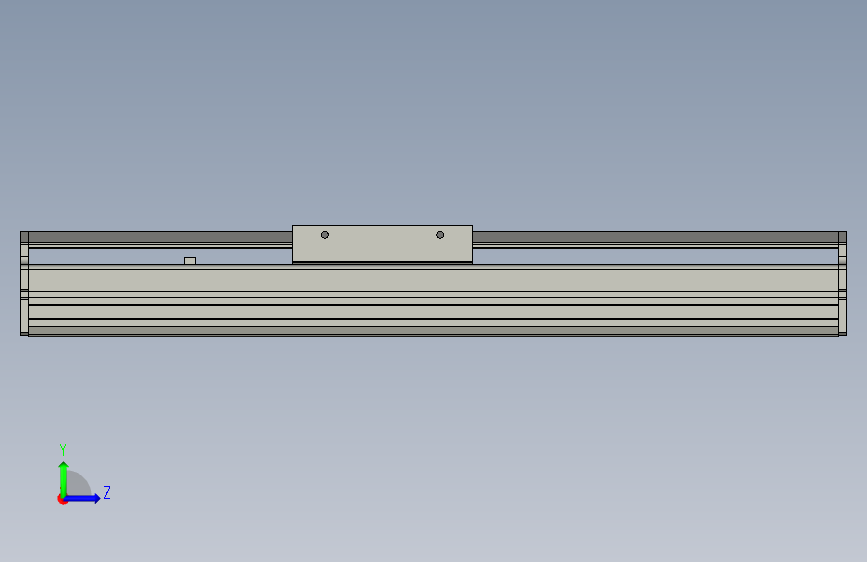The width and height of the screenshot is (867, 562).
Task: Select the left end cap of the rail
Action: [24, 283]
